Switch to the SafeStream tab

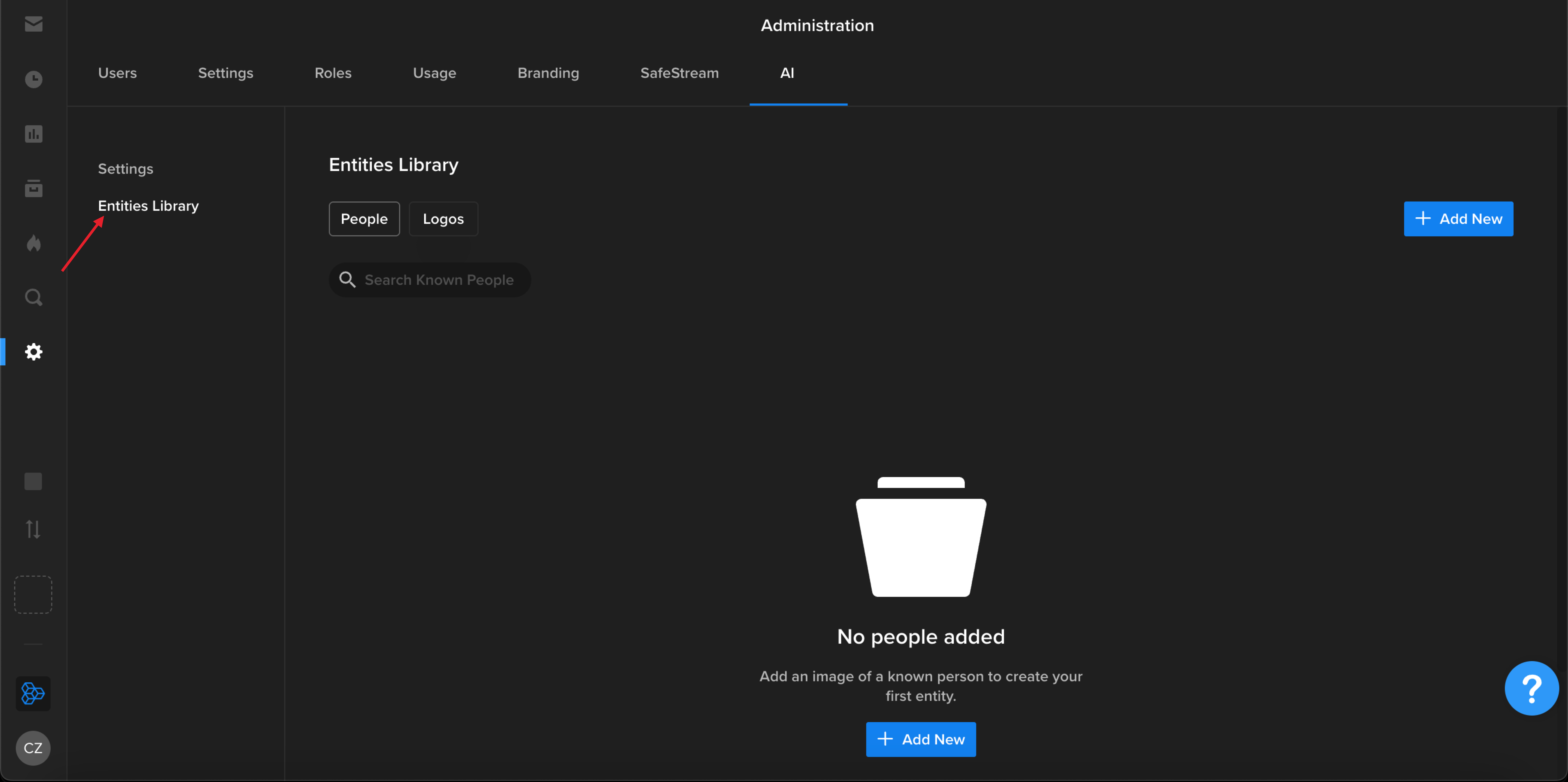(x=679, y=73)
